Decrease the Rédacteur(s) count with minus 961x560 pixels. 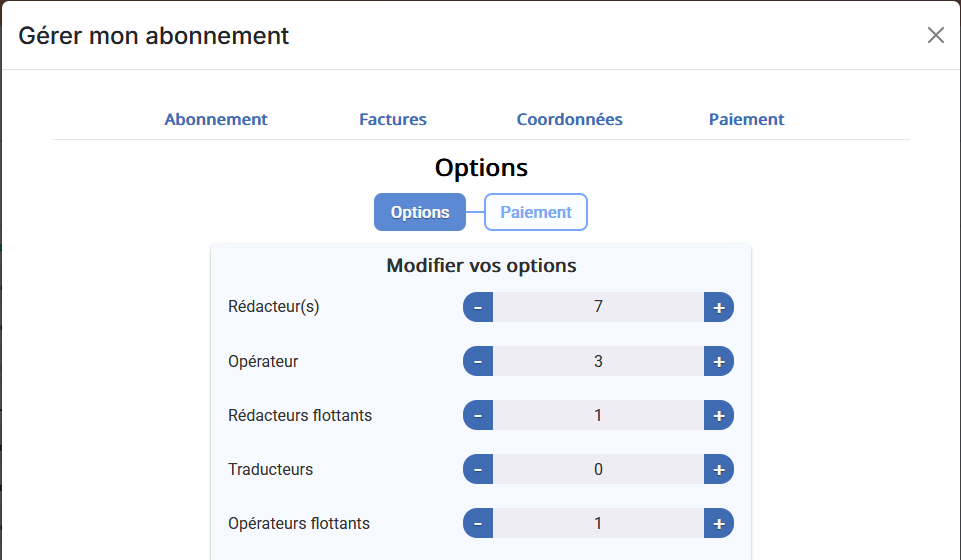pyautogui.click(x=478, y=307)
